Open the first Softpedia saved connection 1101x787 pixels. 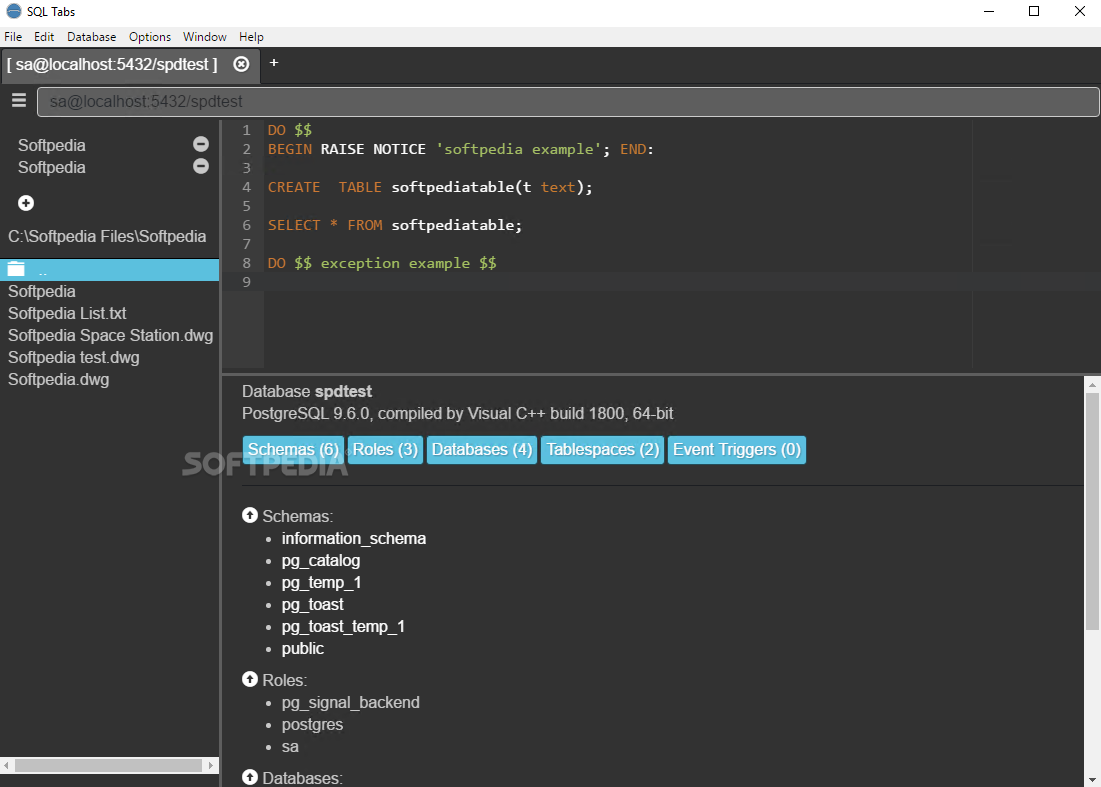click(x=52, y=145)
